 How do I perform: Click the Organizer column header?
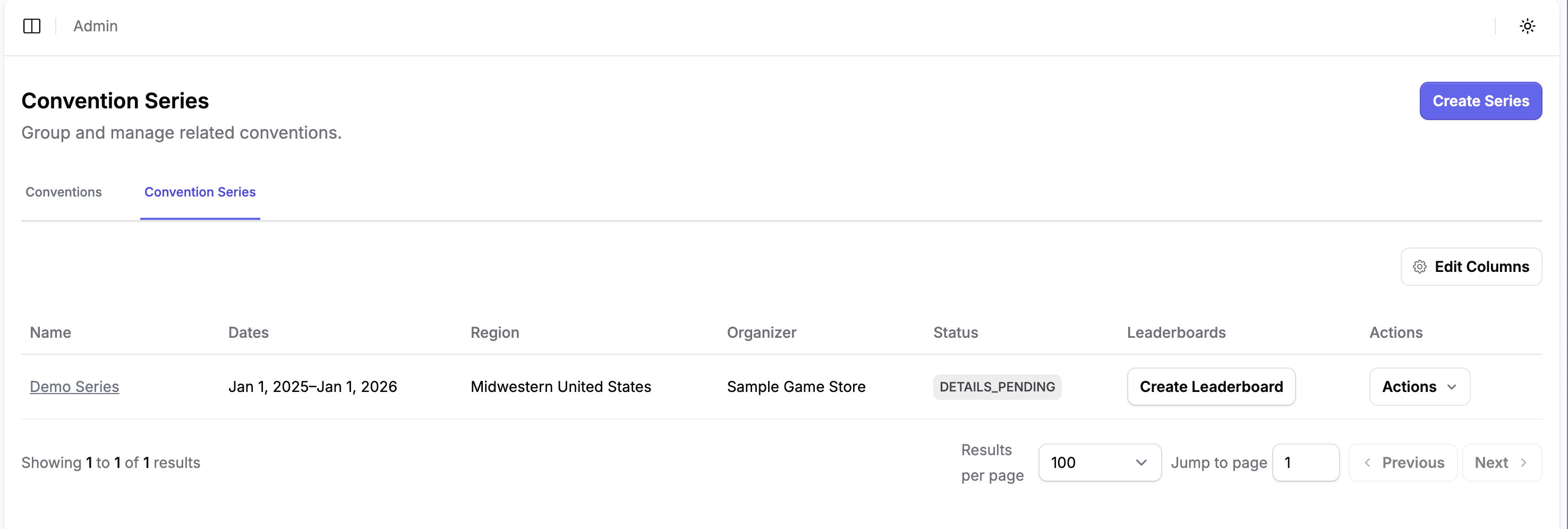(x=761, y=332)
